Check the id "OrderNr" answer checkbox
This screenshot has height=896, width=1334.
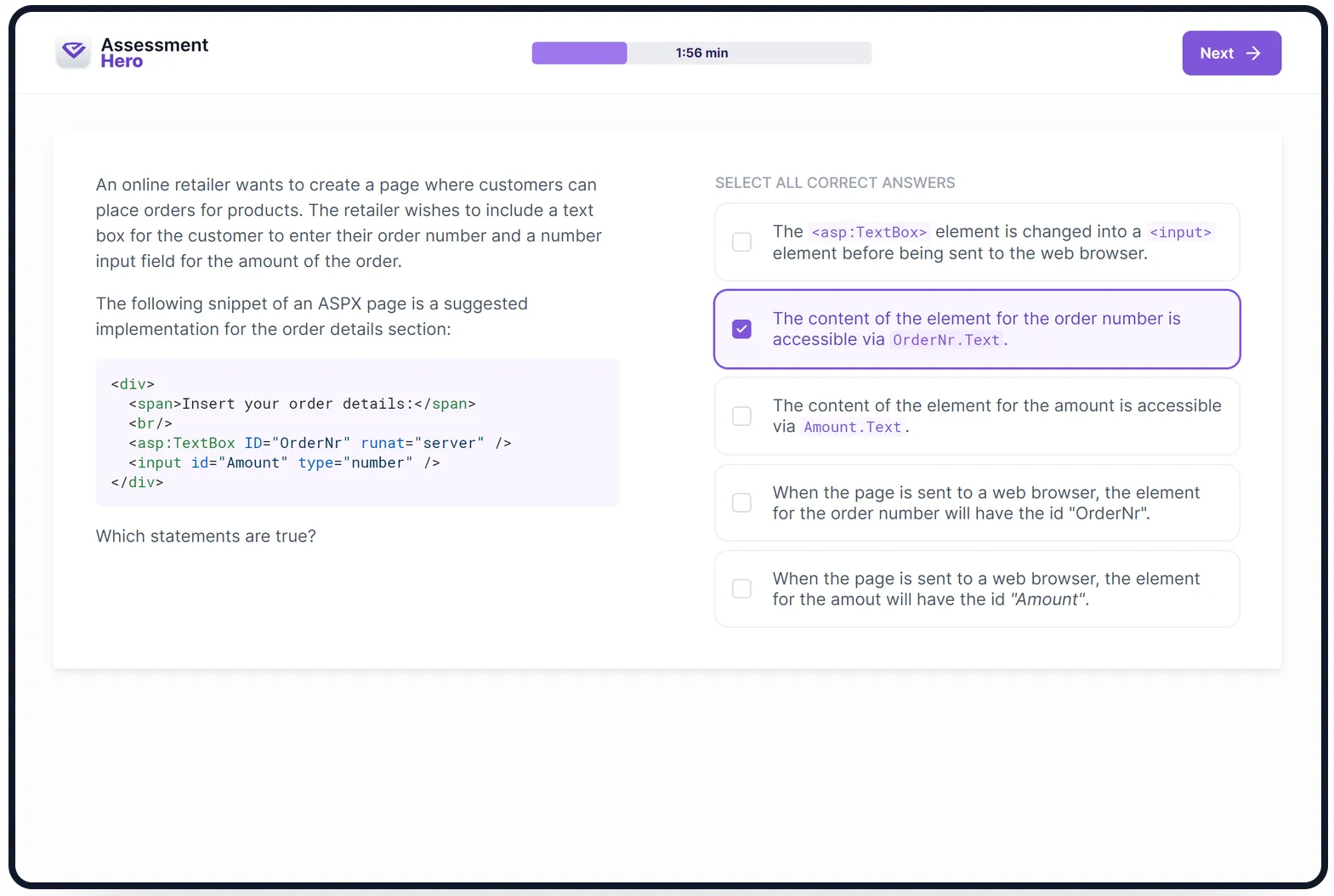[x=741, y=502]
